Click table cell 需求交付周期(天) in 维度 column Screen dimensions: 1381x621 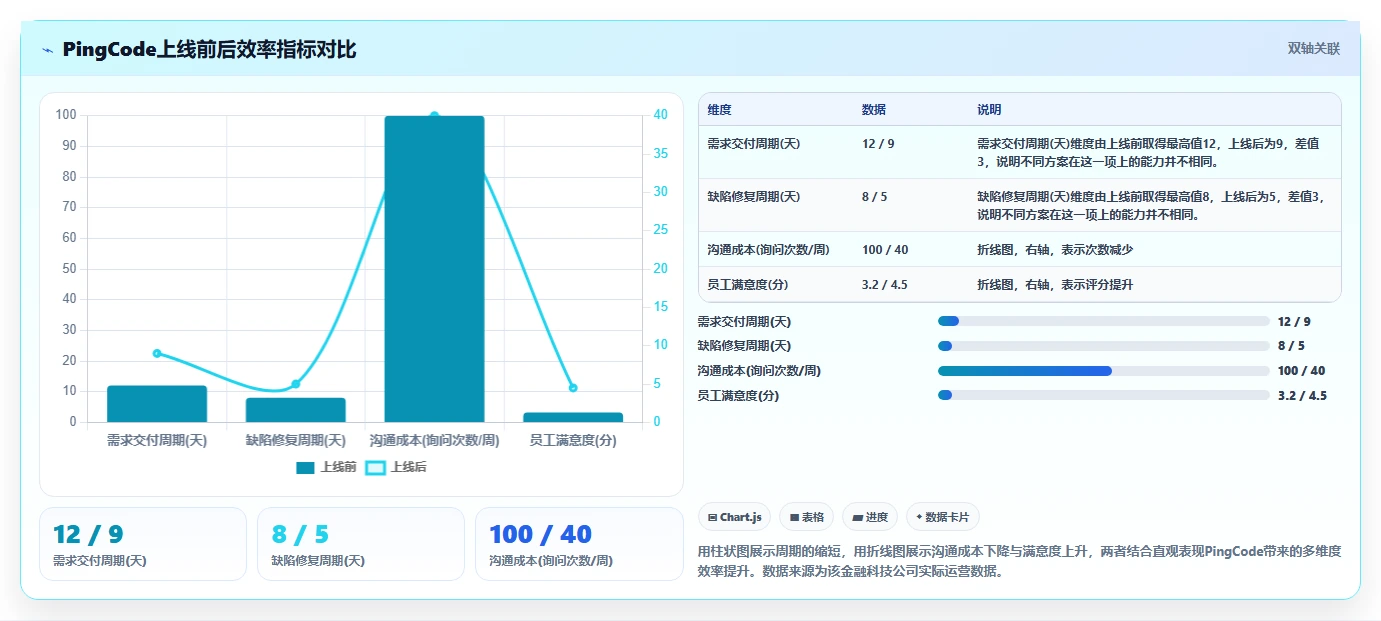coord(753,144)
